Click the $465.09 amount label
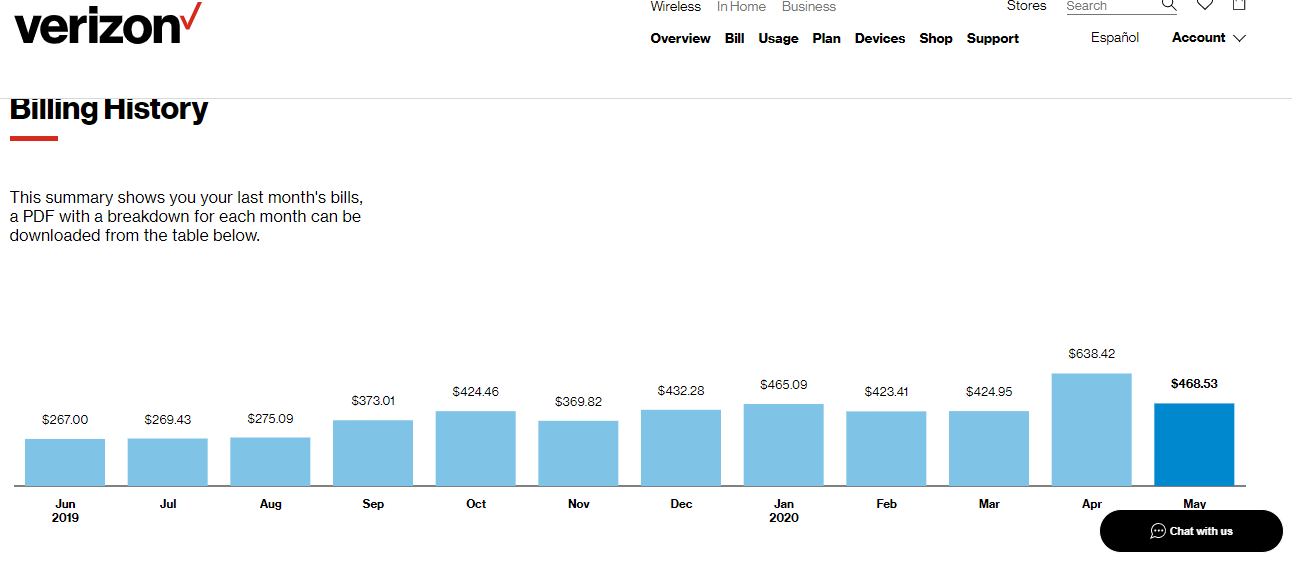Screen dimensions: 1292x561 784,384
